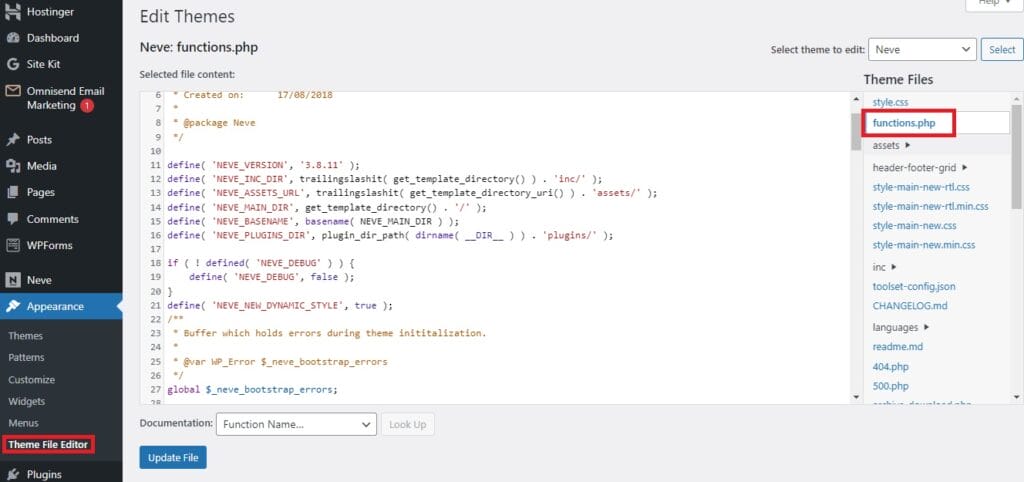Click code line 11 defining NEVE_VERSION

point(263,165)
